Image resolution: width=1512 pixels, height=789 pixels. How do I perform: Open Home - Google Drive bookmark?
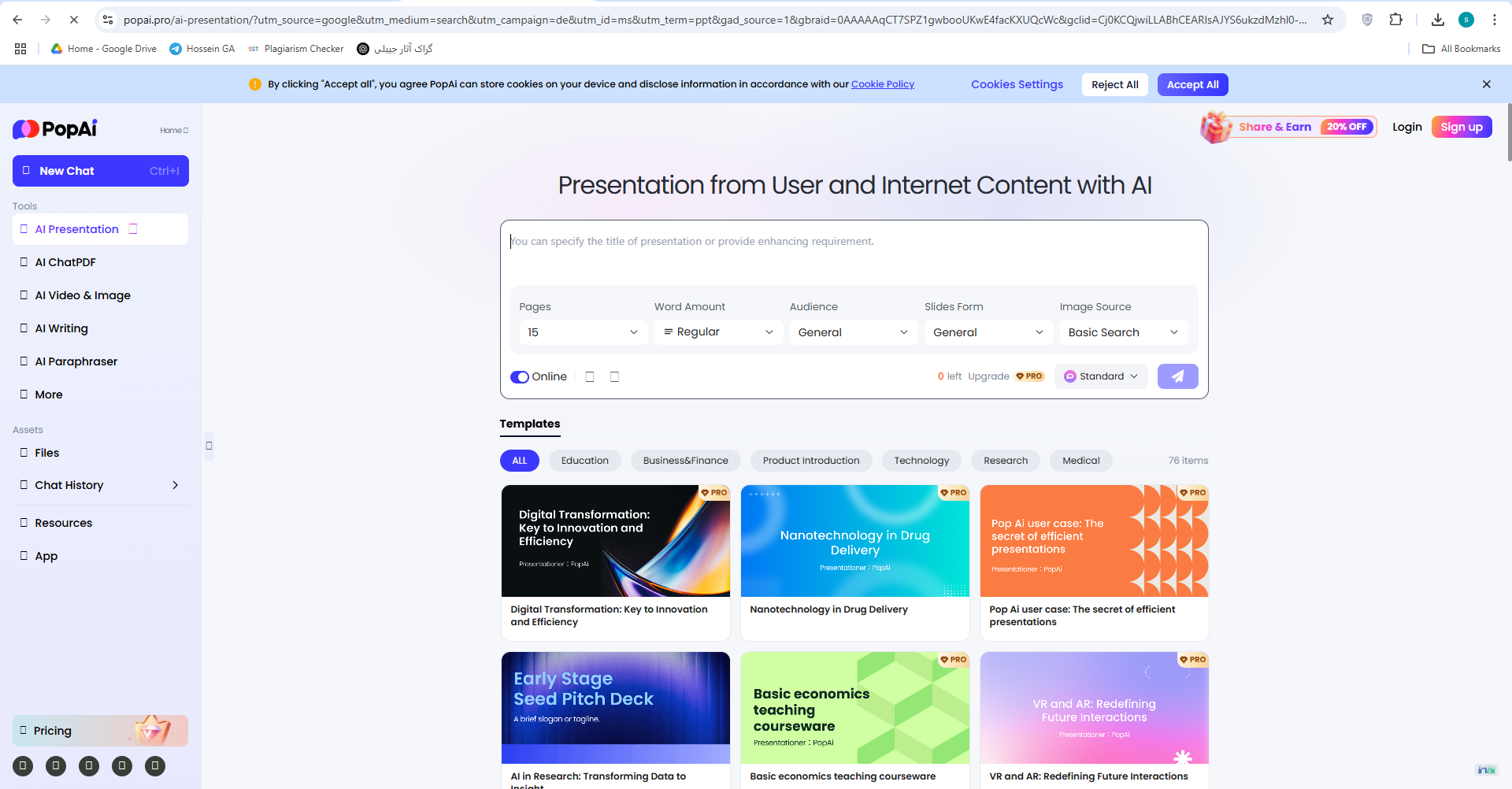point(103,49)
